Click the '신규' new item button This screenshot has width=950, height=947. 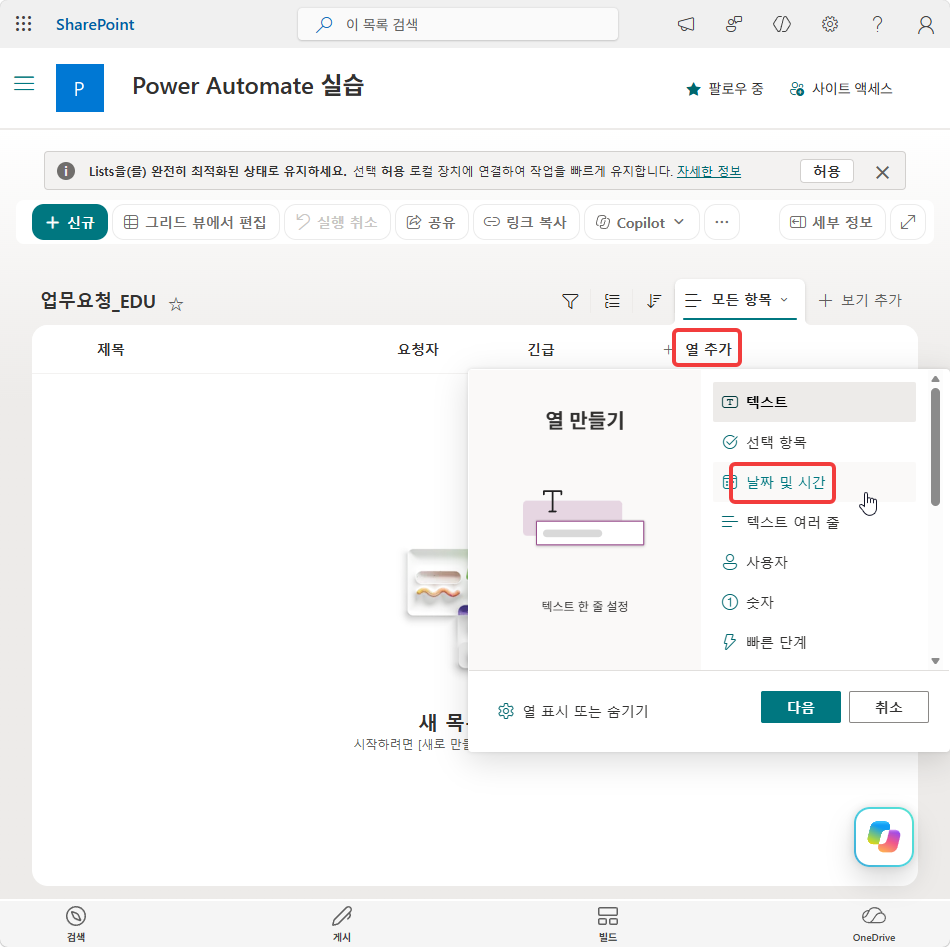[70, 222]
